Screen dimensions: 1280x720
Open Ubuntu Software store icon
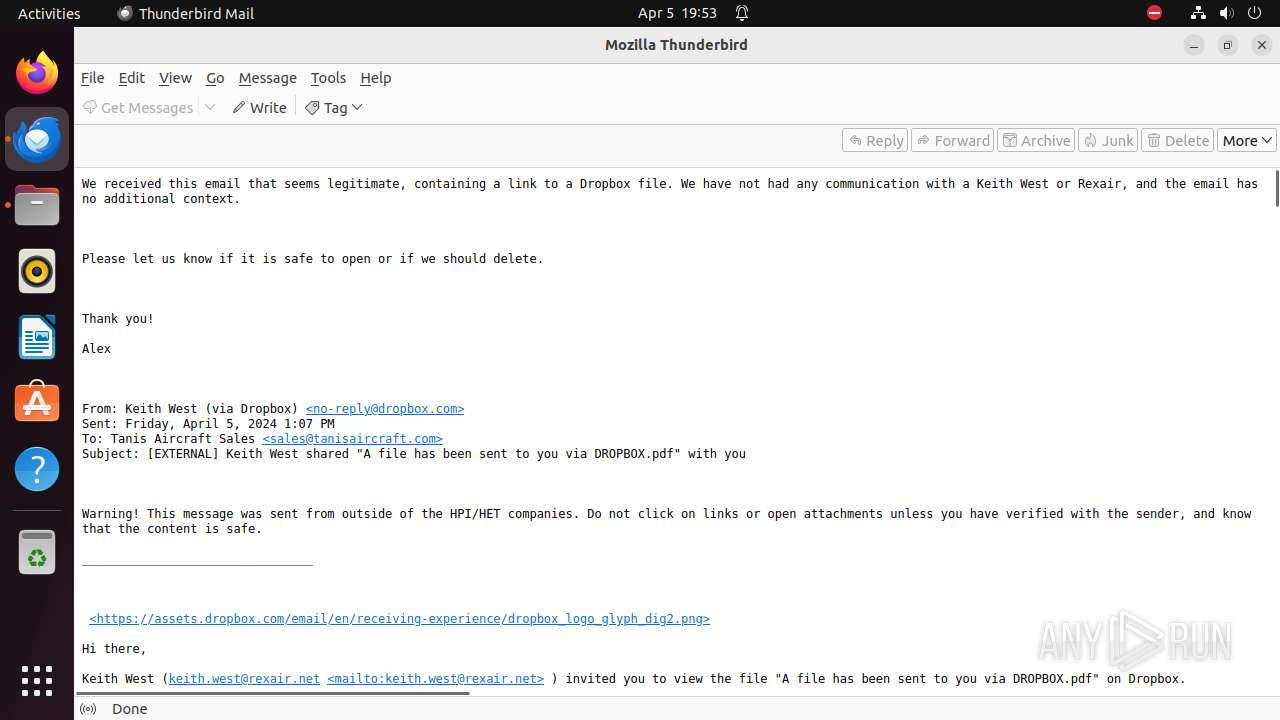tap(37, 402)
